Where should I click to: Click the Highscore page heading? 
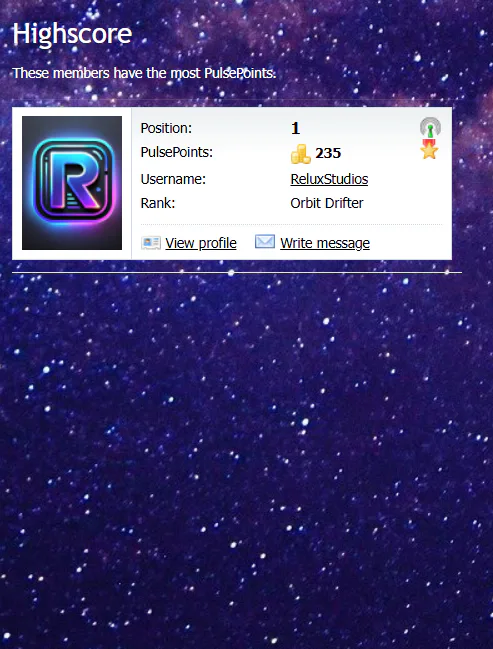(72, 34)
